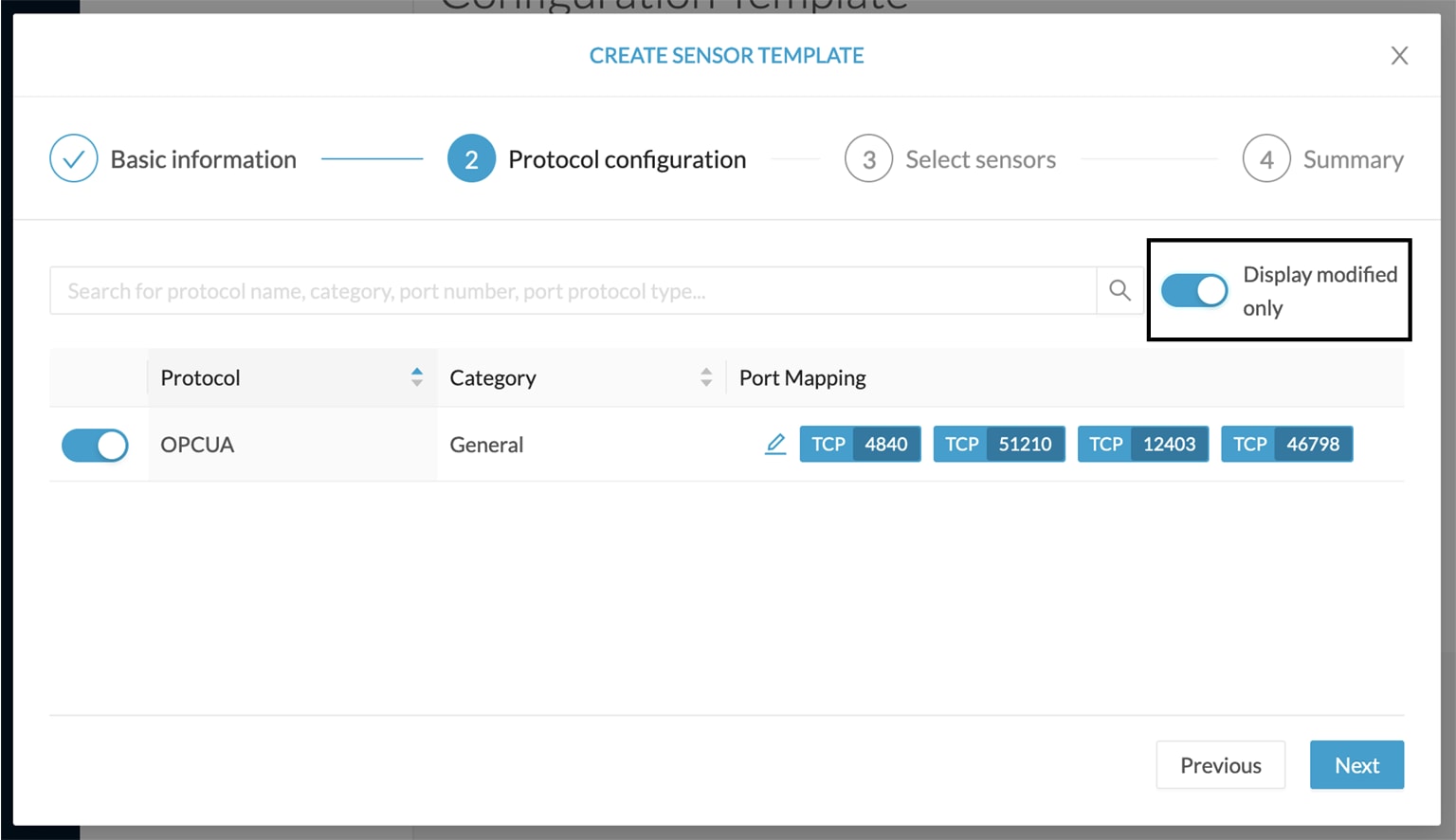This screenshot has height=840, width=1456.
Task: Click the TCP 51210 port tag
Action: click(999, 444)
